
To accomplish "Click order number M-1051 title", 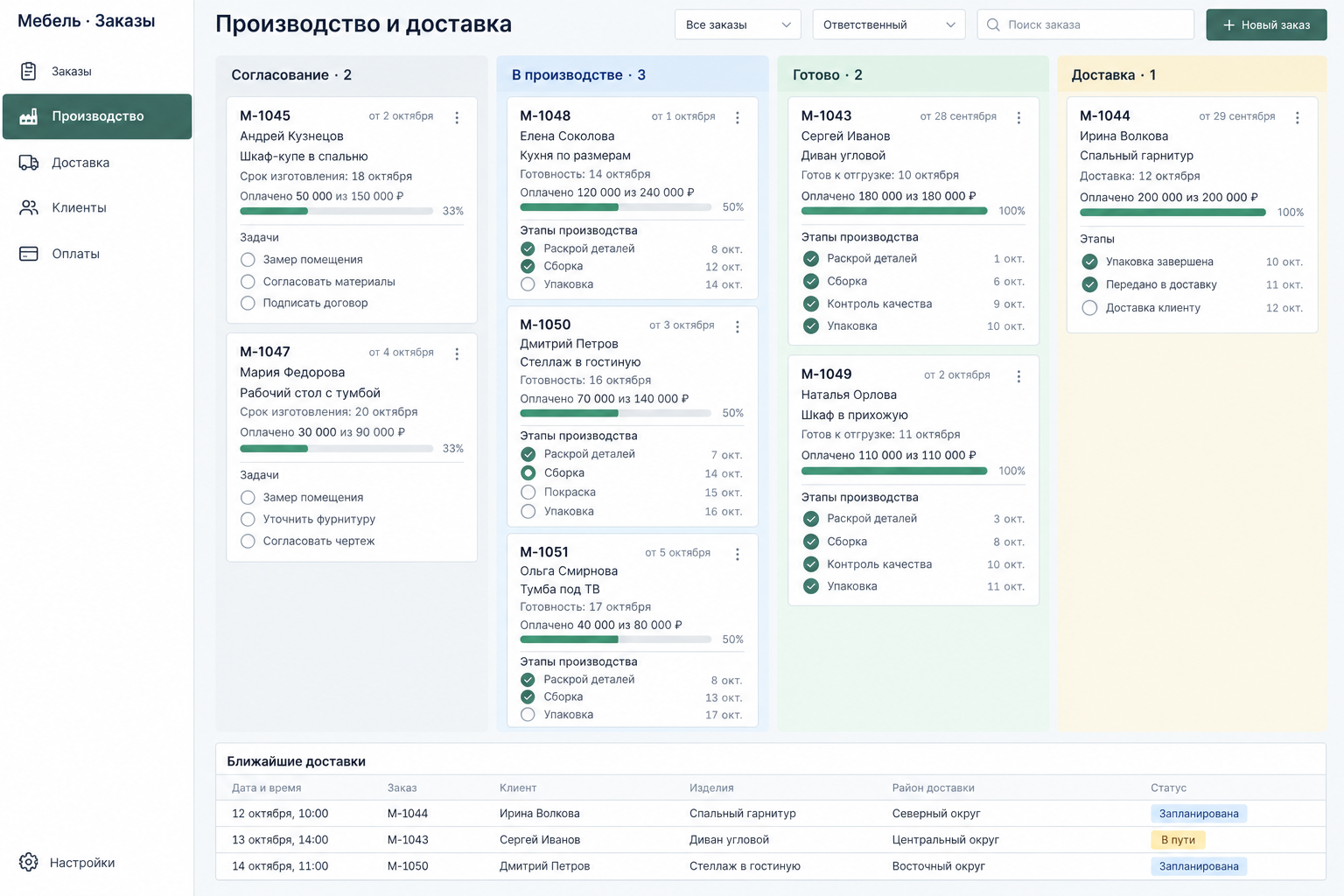I will pos(544,552).
